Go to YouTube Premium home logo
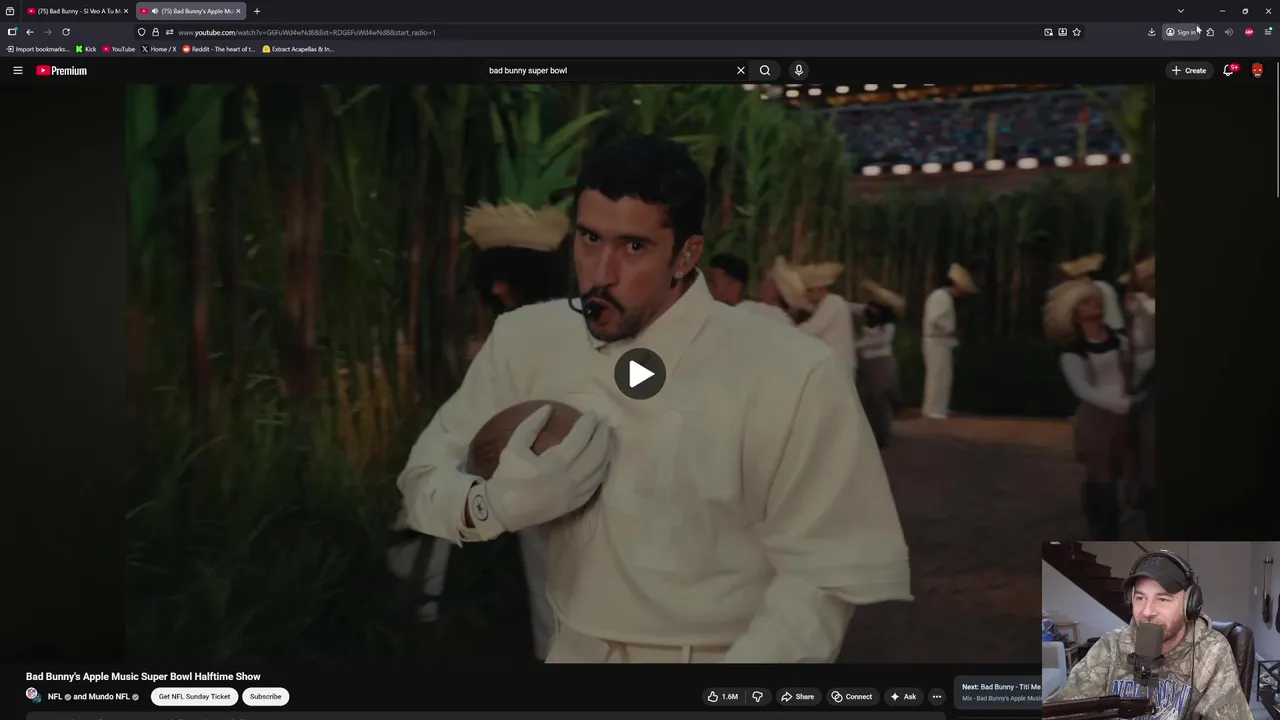 (x=62, y=70)
